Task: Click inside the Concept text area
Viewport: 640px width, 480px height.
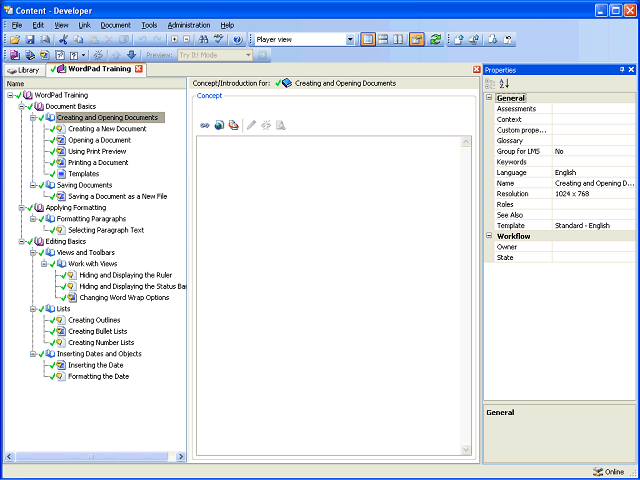Action: coord(329,296)
